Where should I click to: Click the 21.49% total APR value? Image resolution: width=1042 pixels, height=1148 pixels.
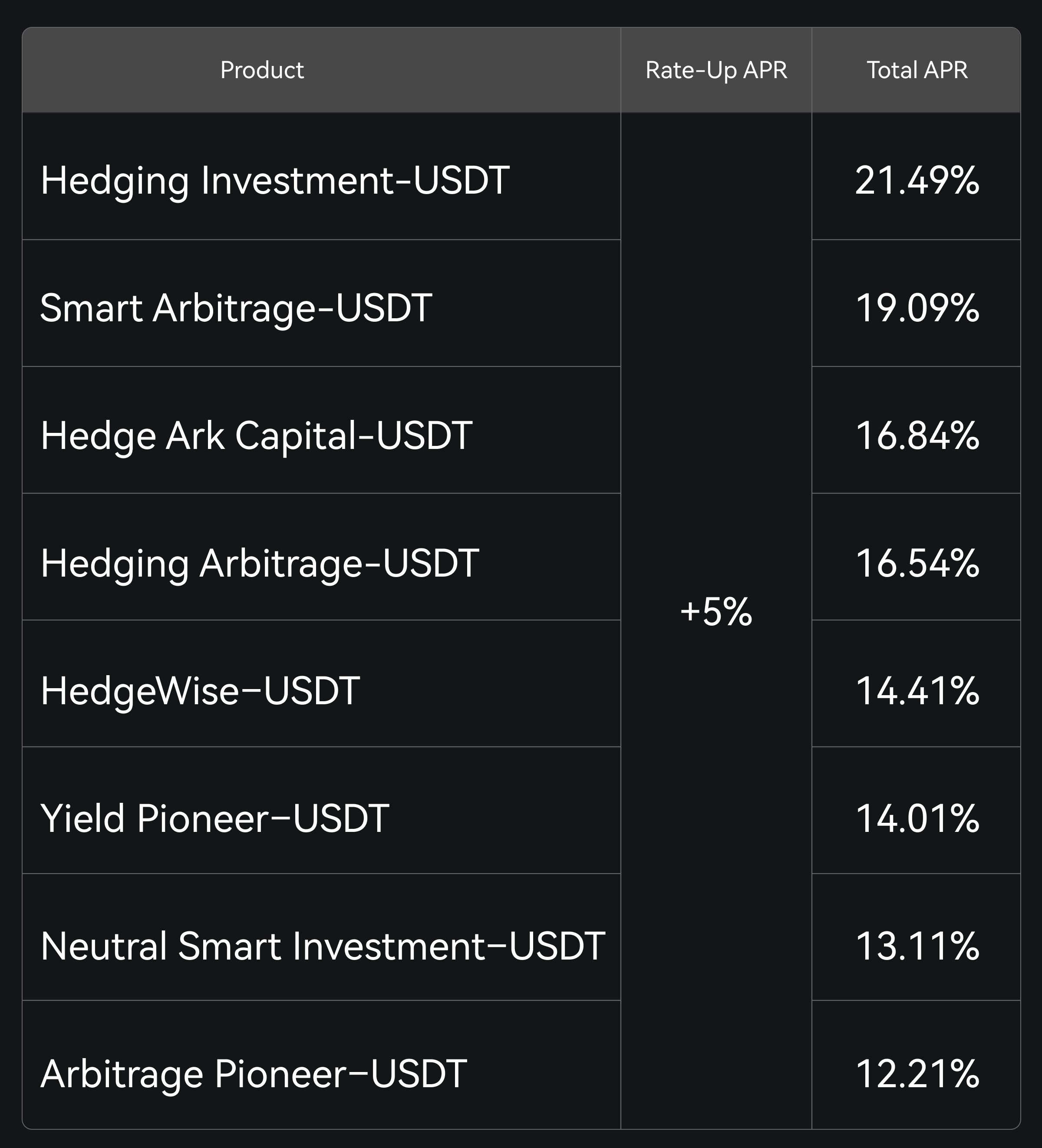(x=916, y=181)
